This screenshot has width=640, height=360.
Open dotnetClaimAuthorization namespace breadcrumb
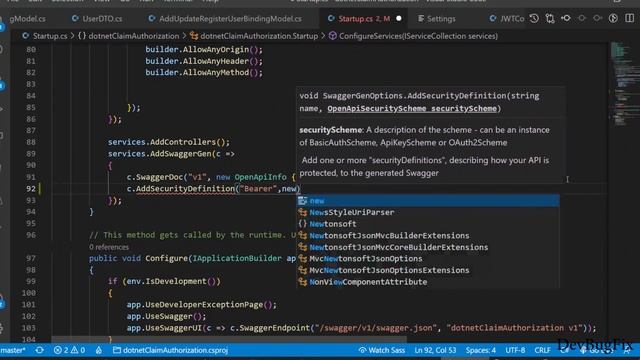(129, 36)
